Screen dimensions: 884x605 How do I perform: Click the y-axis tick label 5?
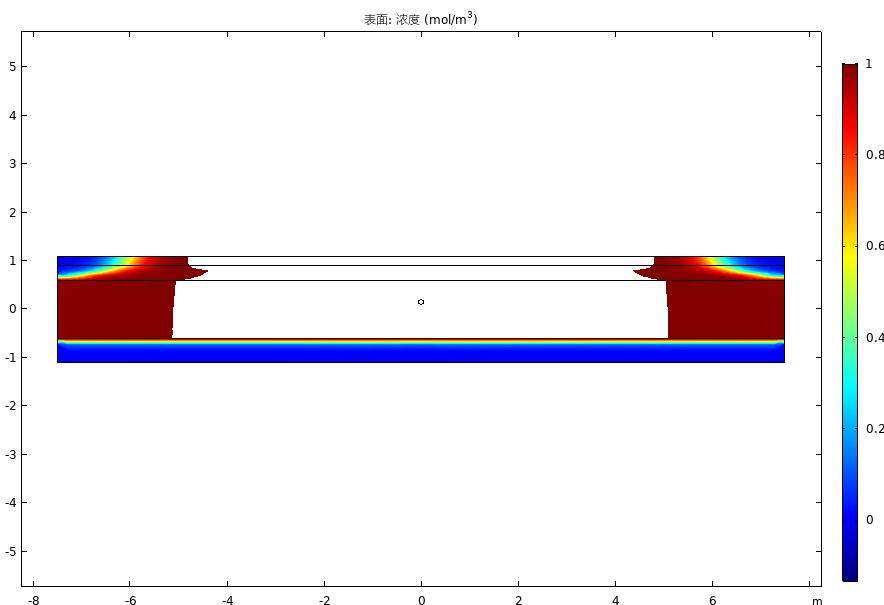click(11, 67)
